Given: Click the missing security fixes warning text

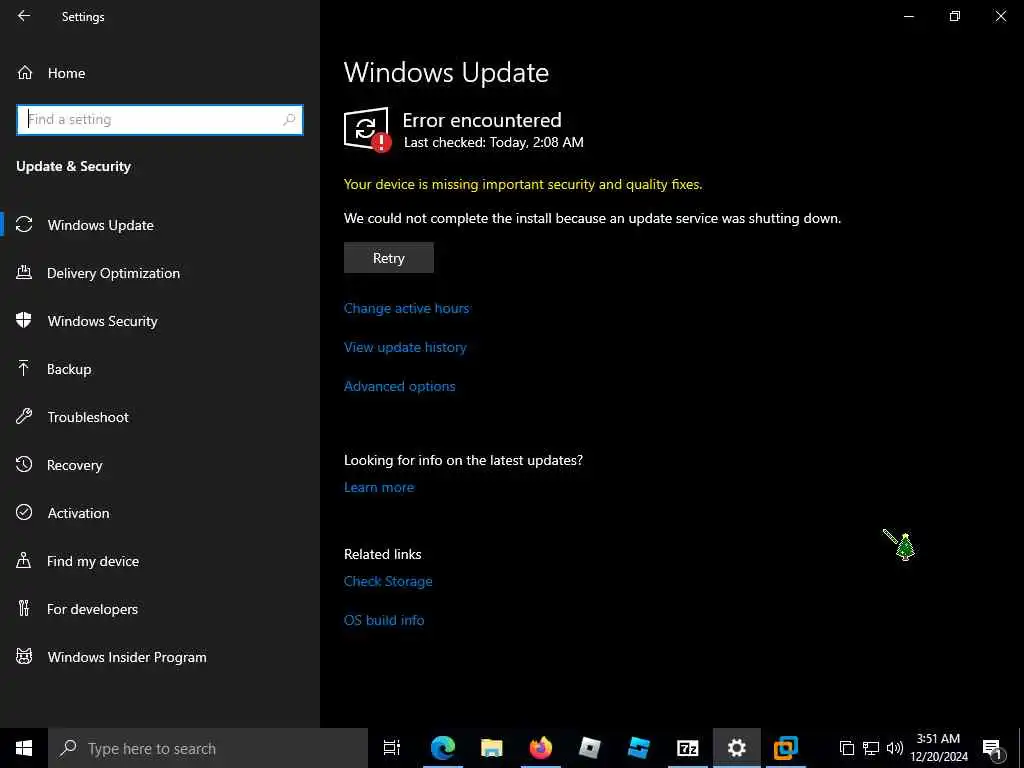Looking at the screenshot, I should pyautogui.click(x=523, y=184).
